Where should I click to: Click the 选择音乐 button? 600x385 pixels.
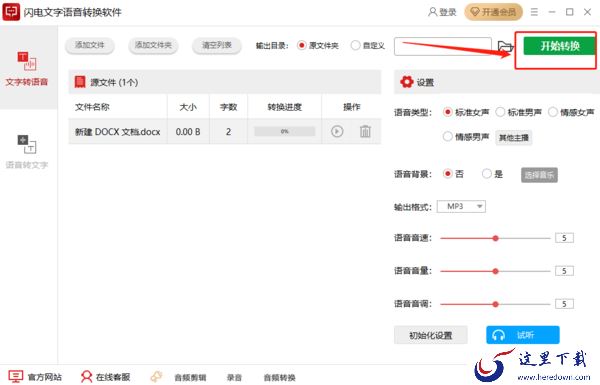[x=539, y=175]
